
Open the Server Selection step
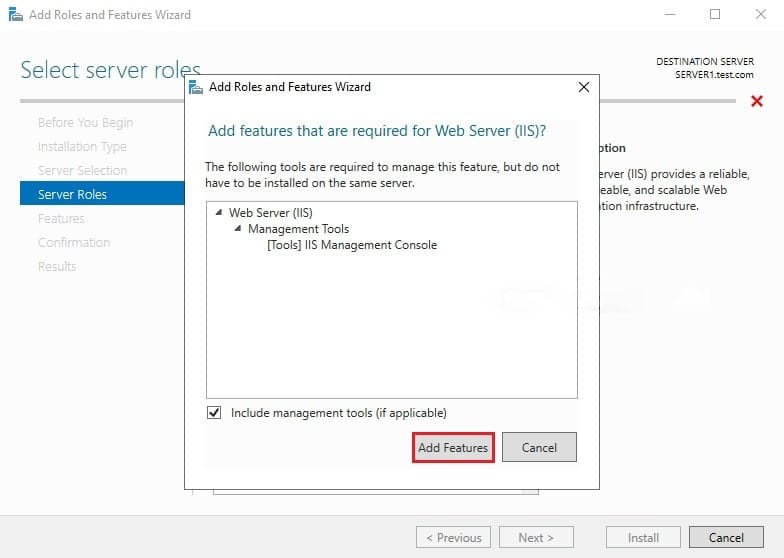(x=82, y=170)
